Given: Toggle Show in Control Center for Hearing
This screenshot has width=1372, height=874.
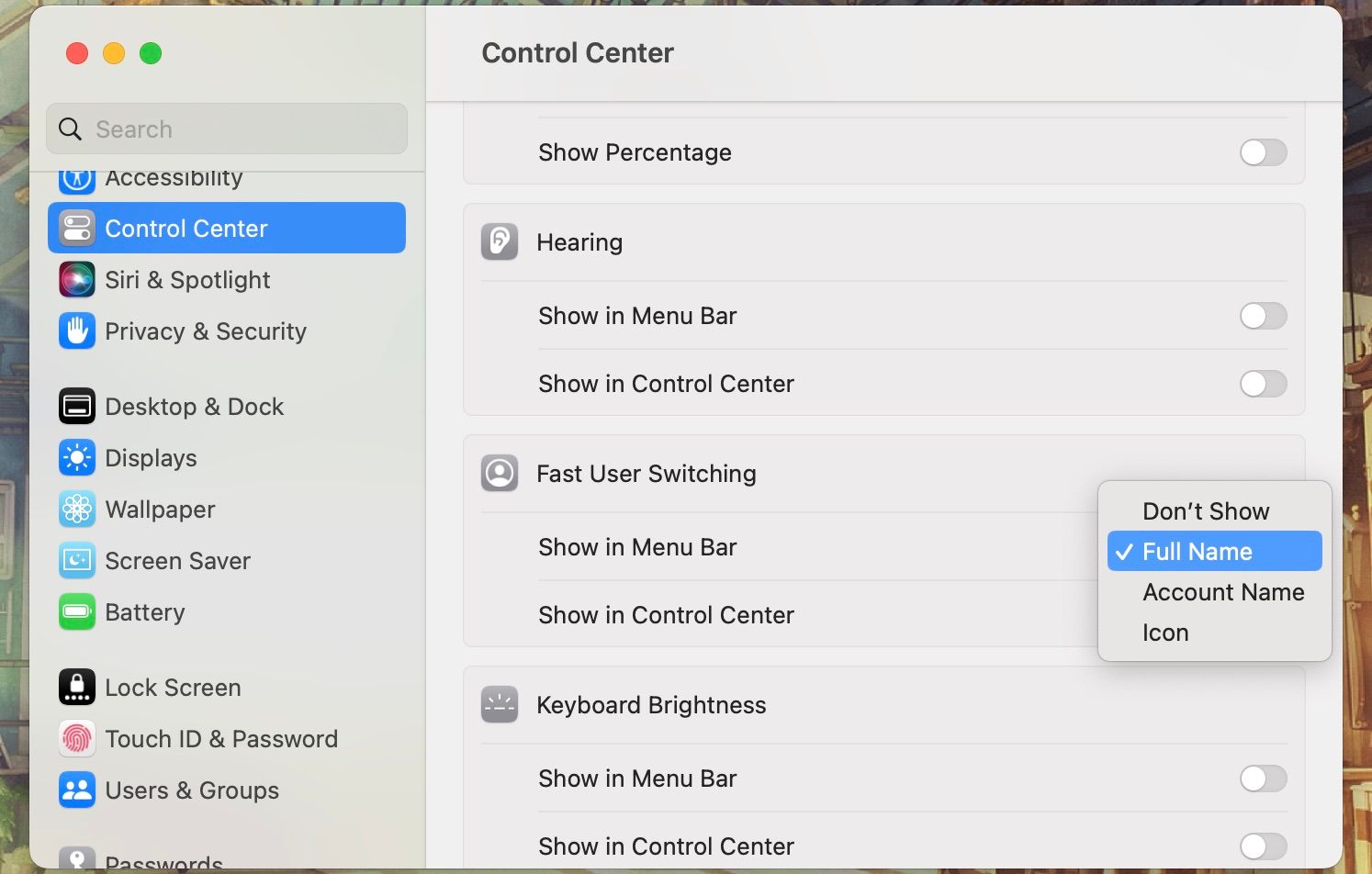Looking at the screenshot, I should [1263, 384].
